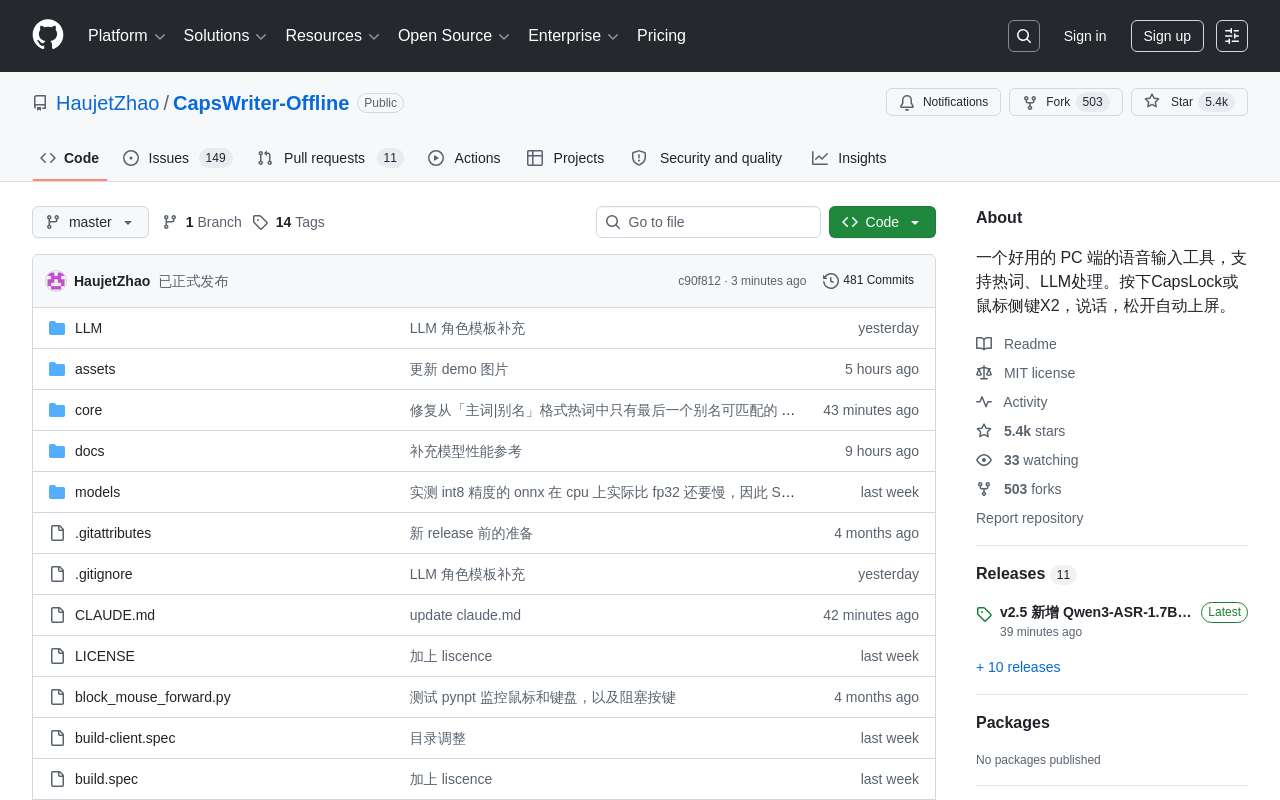The height and width of the screenshot is (800, 1280).
Task: Open the CapsWriter-Offline repository name link
Action: 261,103
